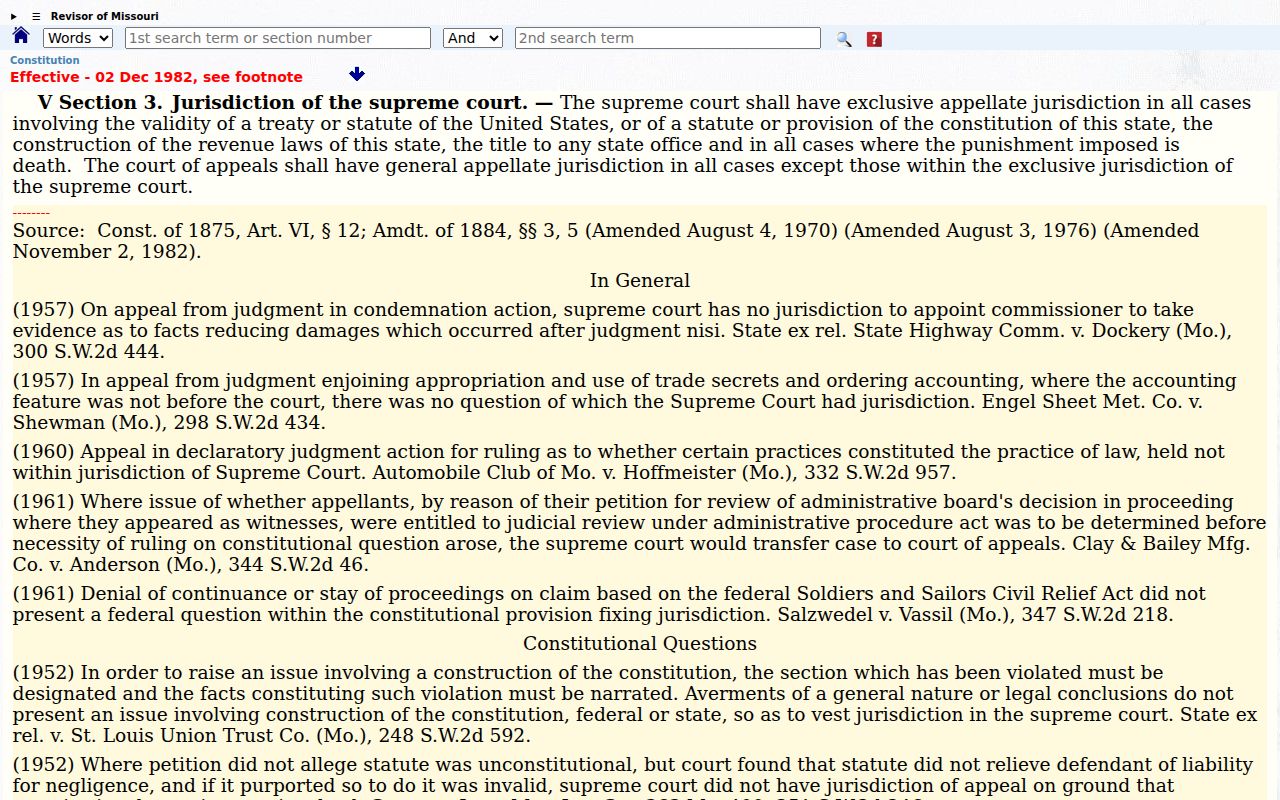Open the red question mark help icon
1280x800 pixels.
(x=874, y=39)
